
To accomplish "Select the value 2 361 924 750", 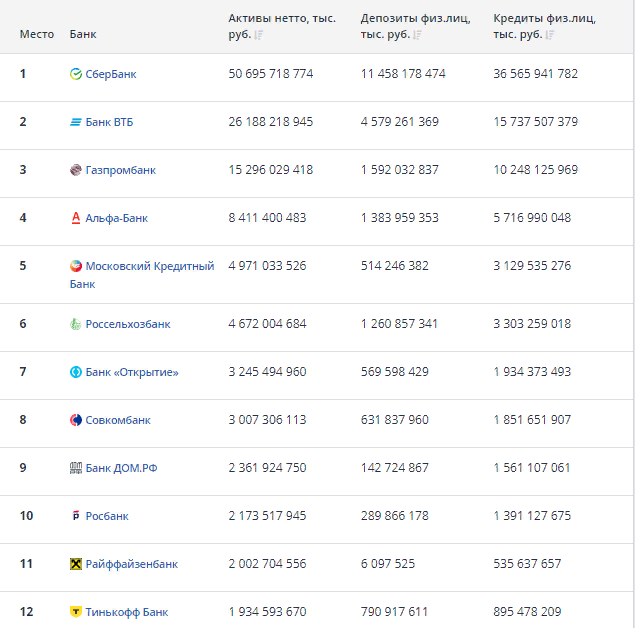I will [x=267, y=468].
